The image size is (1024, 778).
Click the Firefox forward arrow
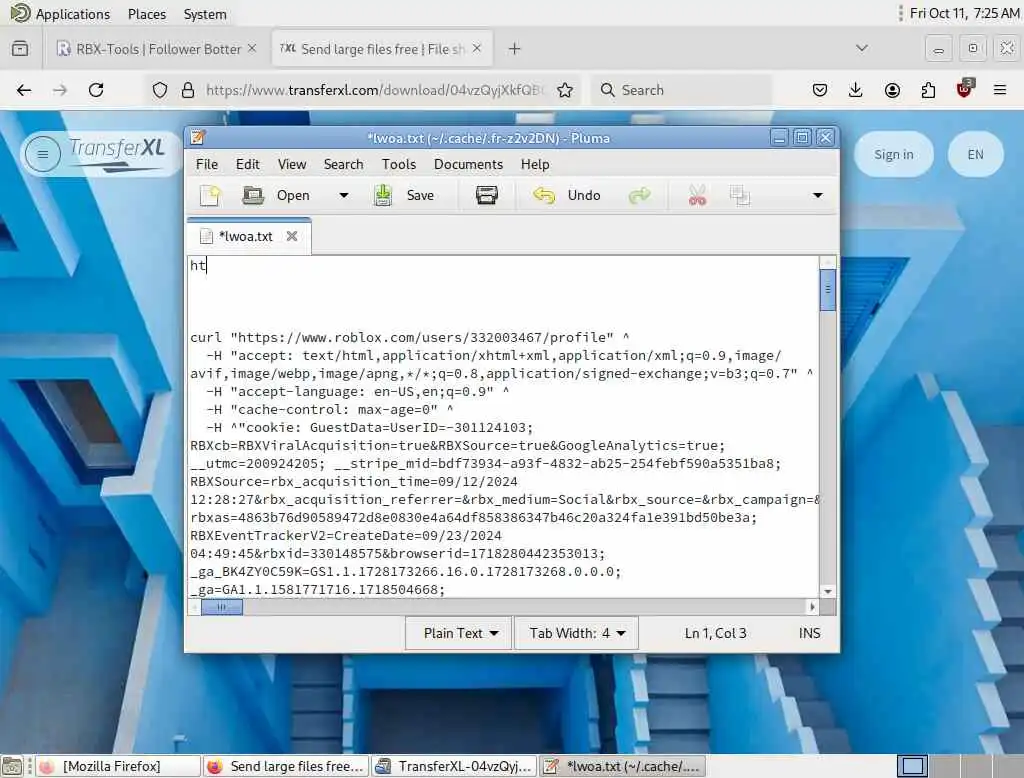coord(60,90)
